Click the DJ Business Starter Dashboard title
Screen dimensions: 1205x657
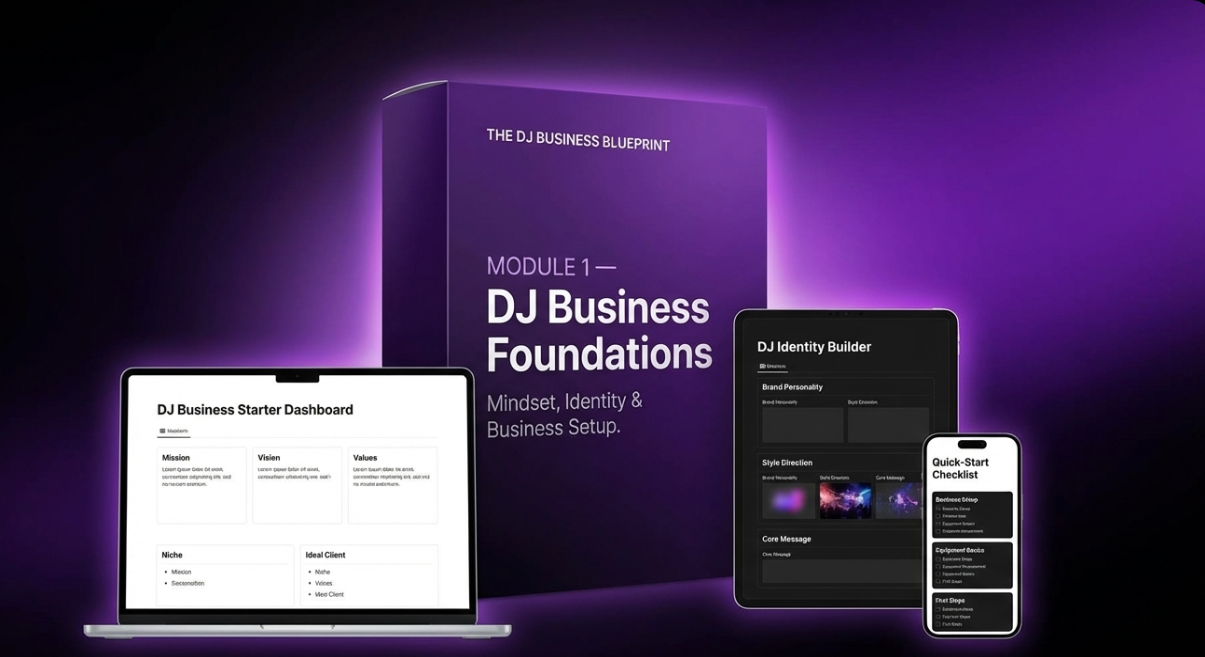click(x=255, y=409)
